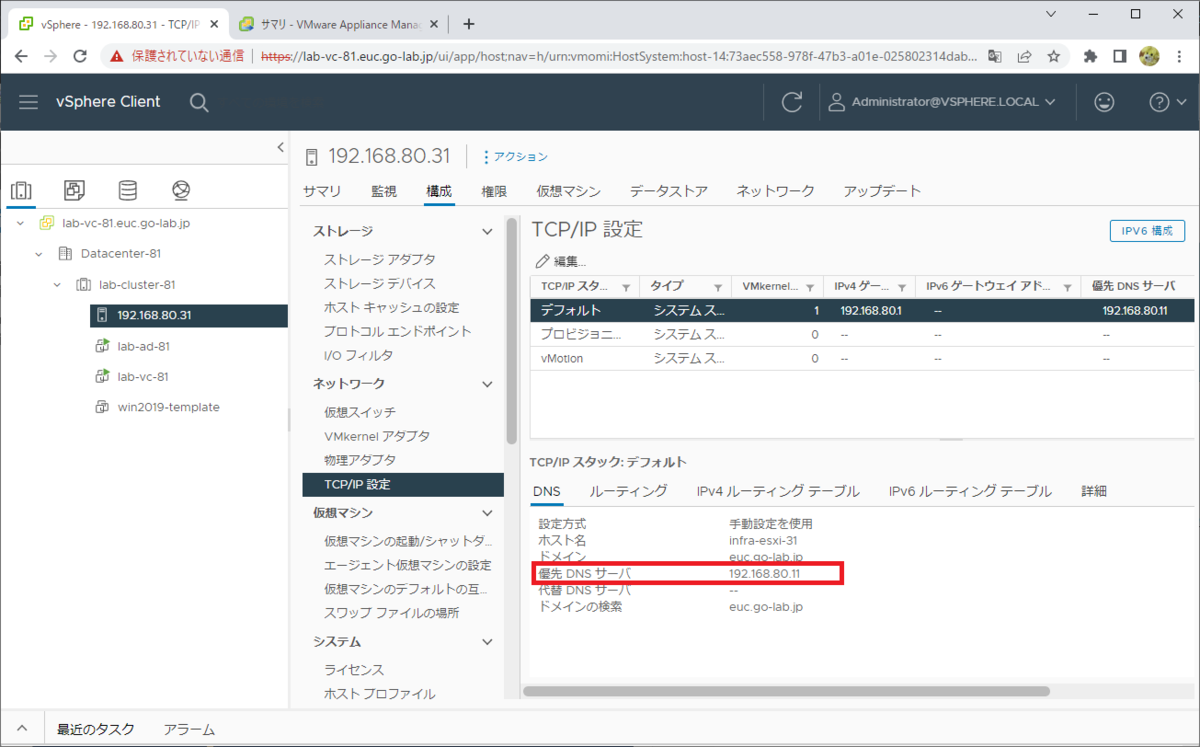This screenshot has height=747, width=1200.
Task: Expand the bottom tasks panel chevron
Action: [23, 730]
